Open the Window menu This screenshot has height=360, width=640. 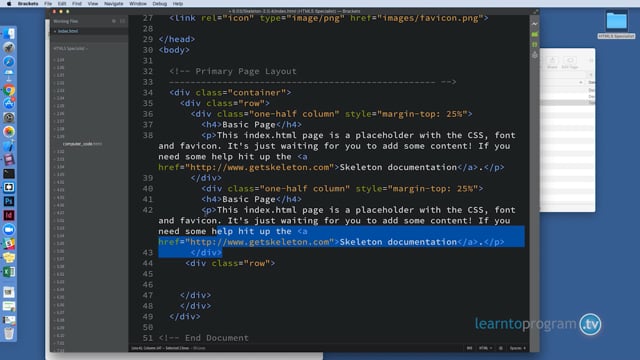(138, 4)
